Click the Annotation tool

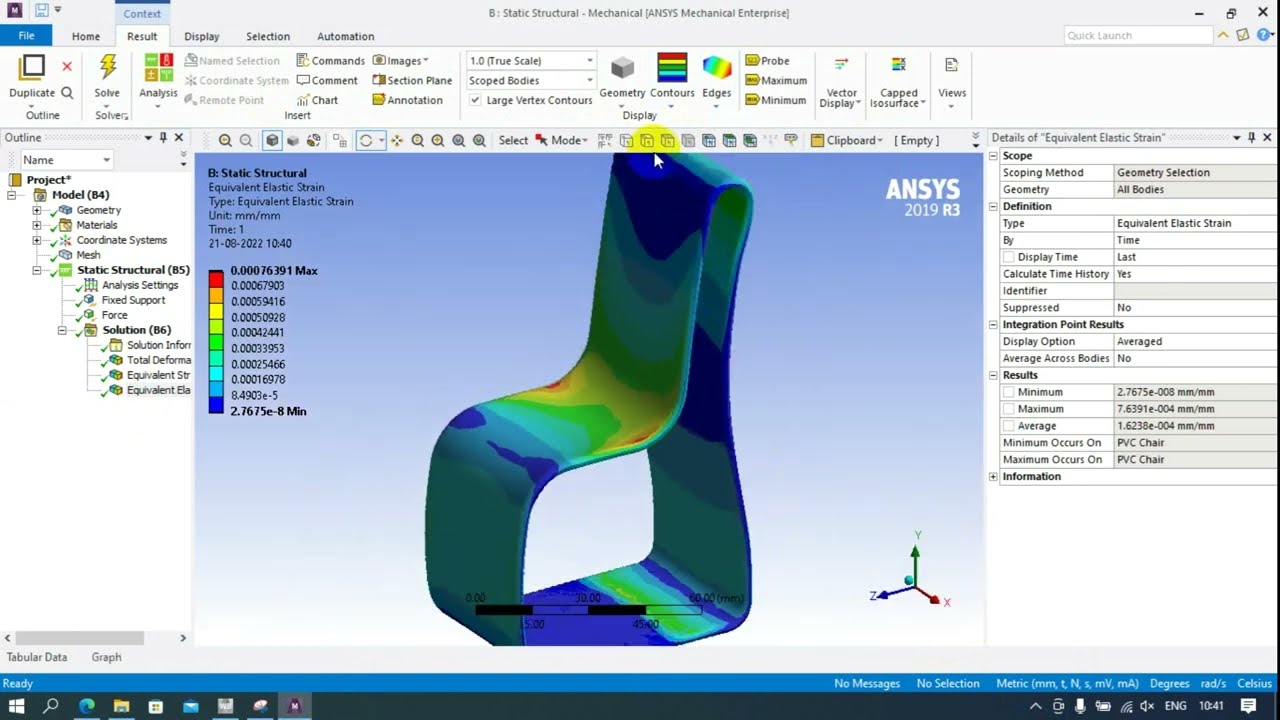407,100
